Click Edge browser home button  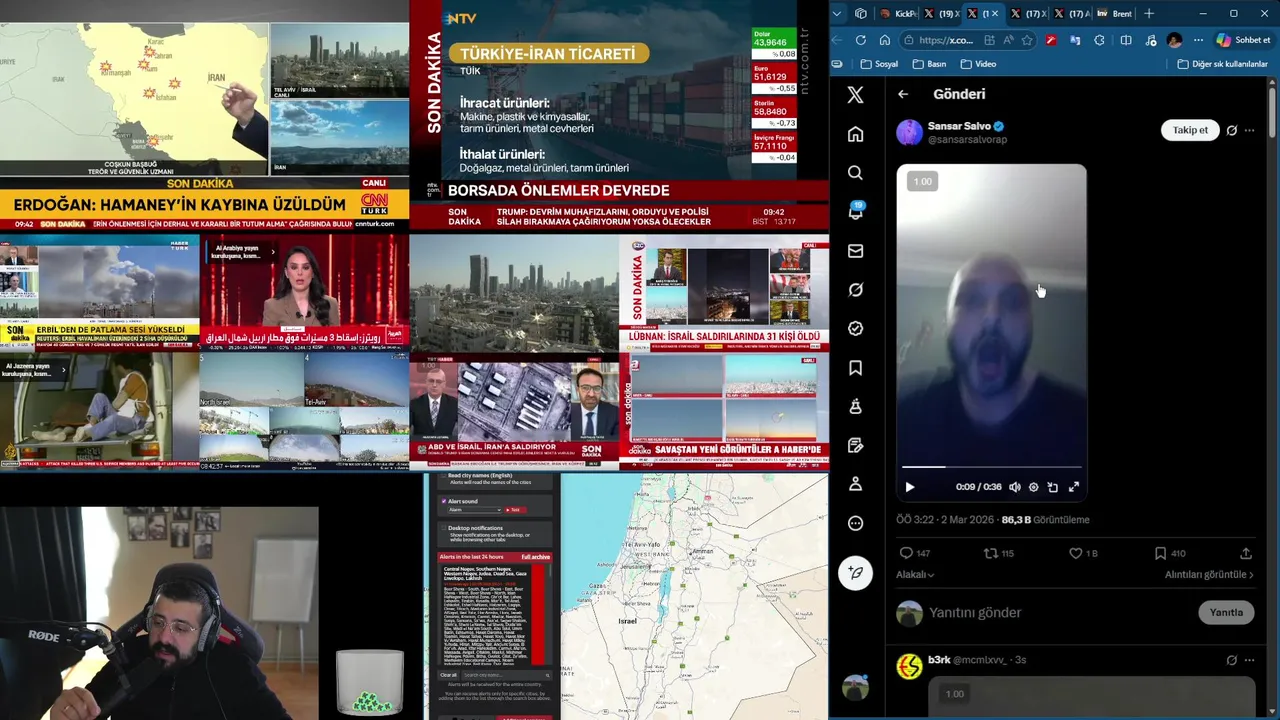tap(885, 40)
